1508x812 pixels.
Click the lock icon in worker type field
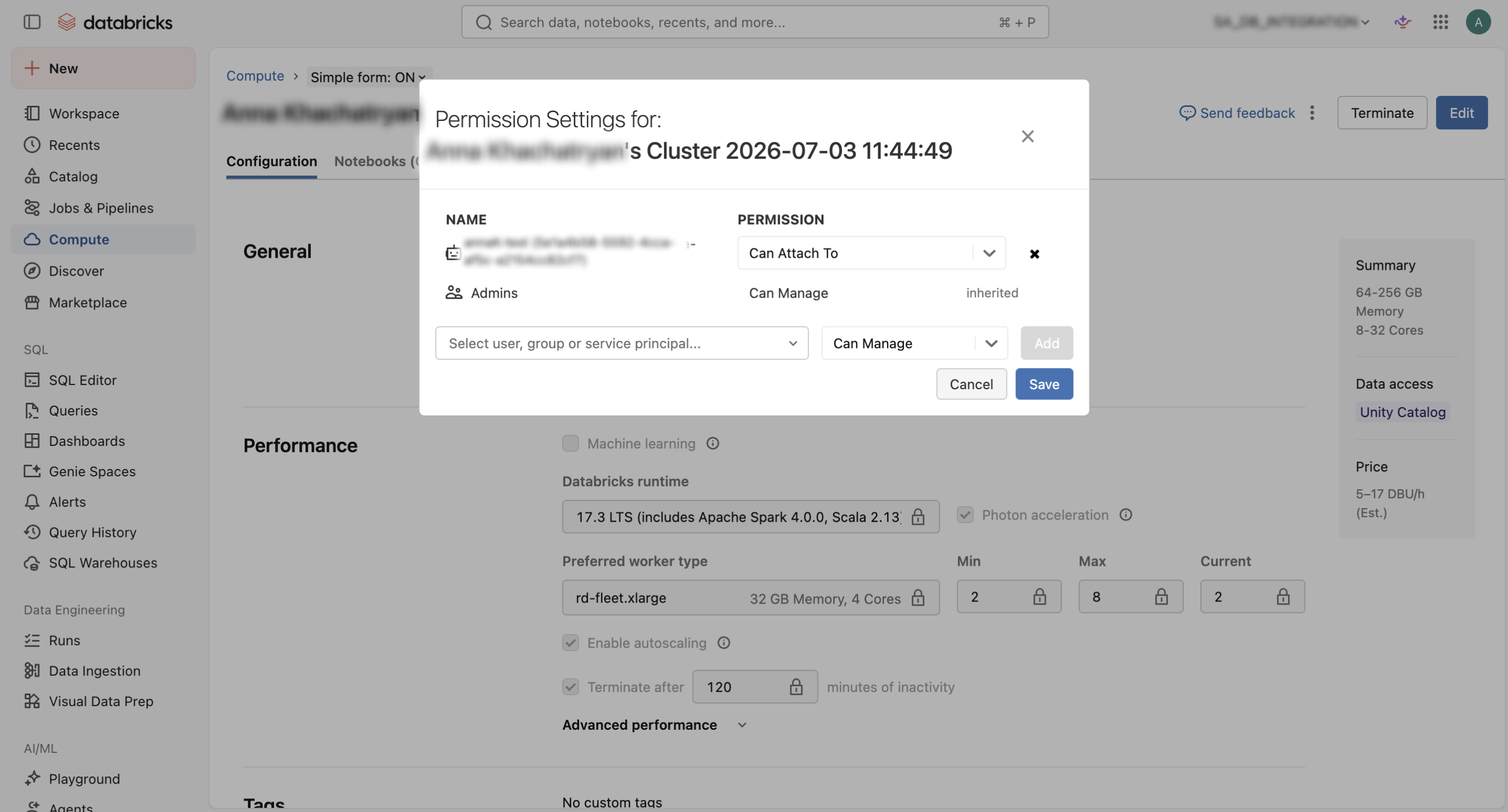pyautogui.click(x=917, y=597)
